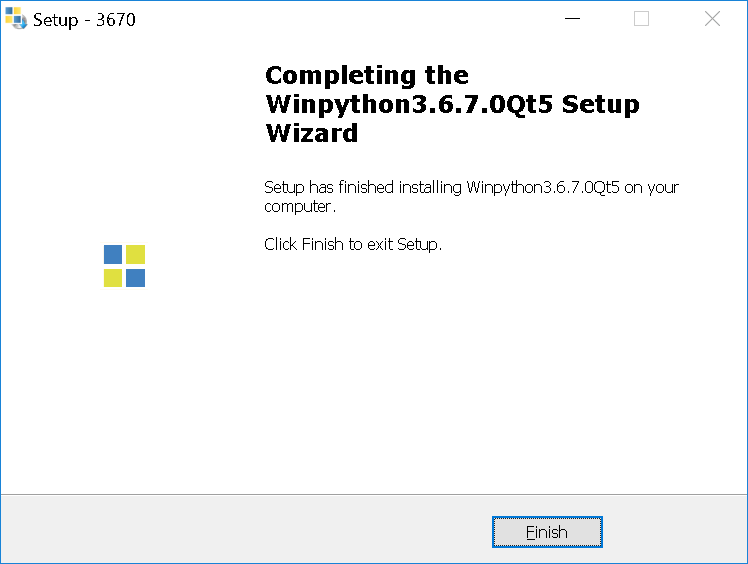Click the 'Winpython3.6.7.0Qt5 Setup' heading line
Viewport: 748px width, 564px height.
tap(452, 104)
